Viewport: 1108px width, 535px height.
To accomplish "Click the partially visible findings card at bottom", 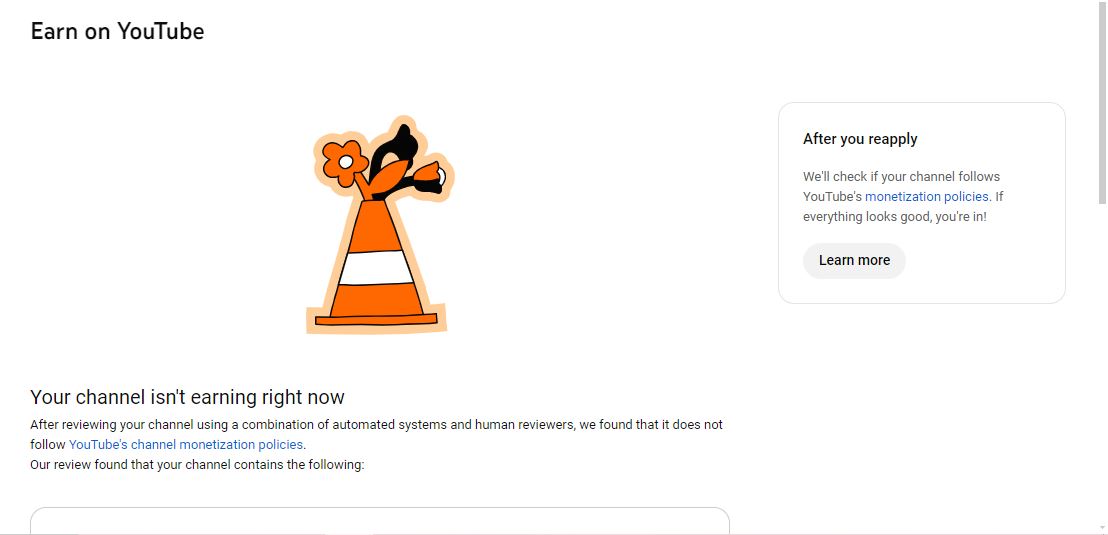I will 379,520.
